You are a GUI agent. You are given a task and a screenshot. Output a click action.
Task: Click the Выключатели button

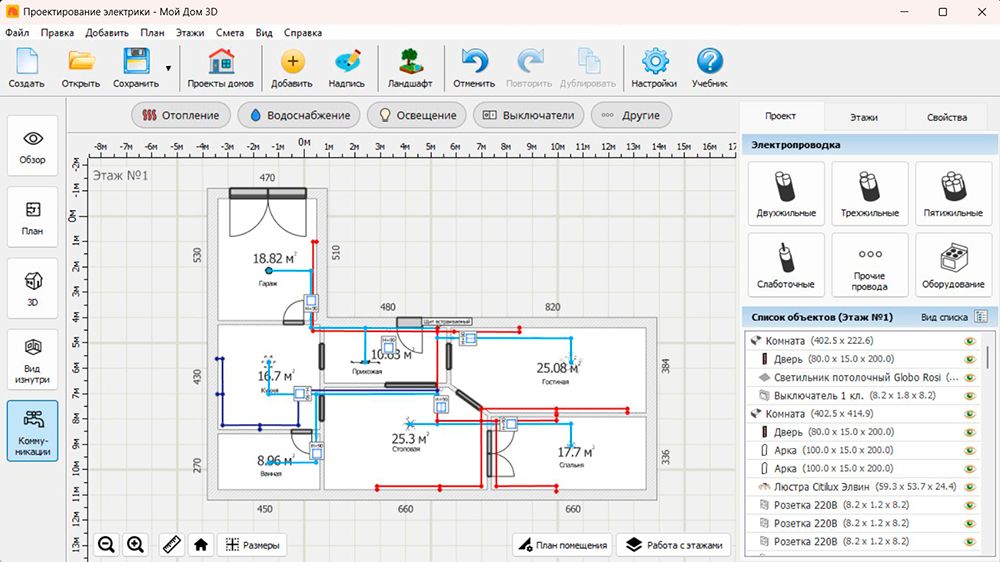coord(529,115)
